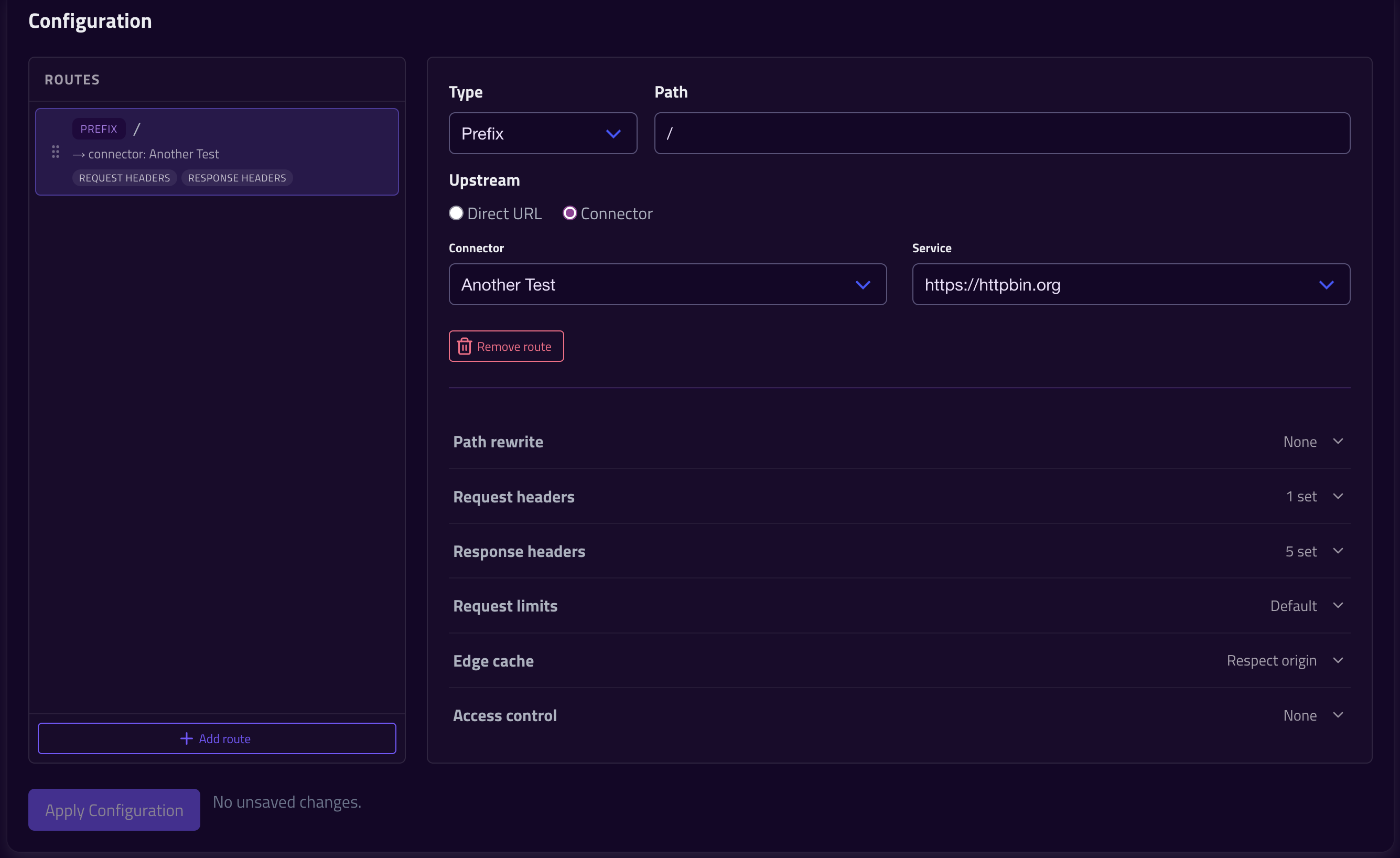This screenshot has width=1400, height=858.
Task: Click the 'No unsaved changes.' status text
Action: coord(287,802)
